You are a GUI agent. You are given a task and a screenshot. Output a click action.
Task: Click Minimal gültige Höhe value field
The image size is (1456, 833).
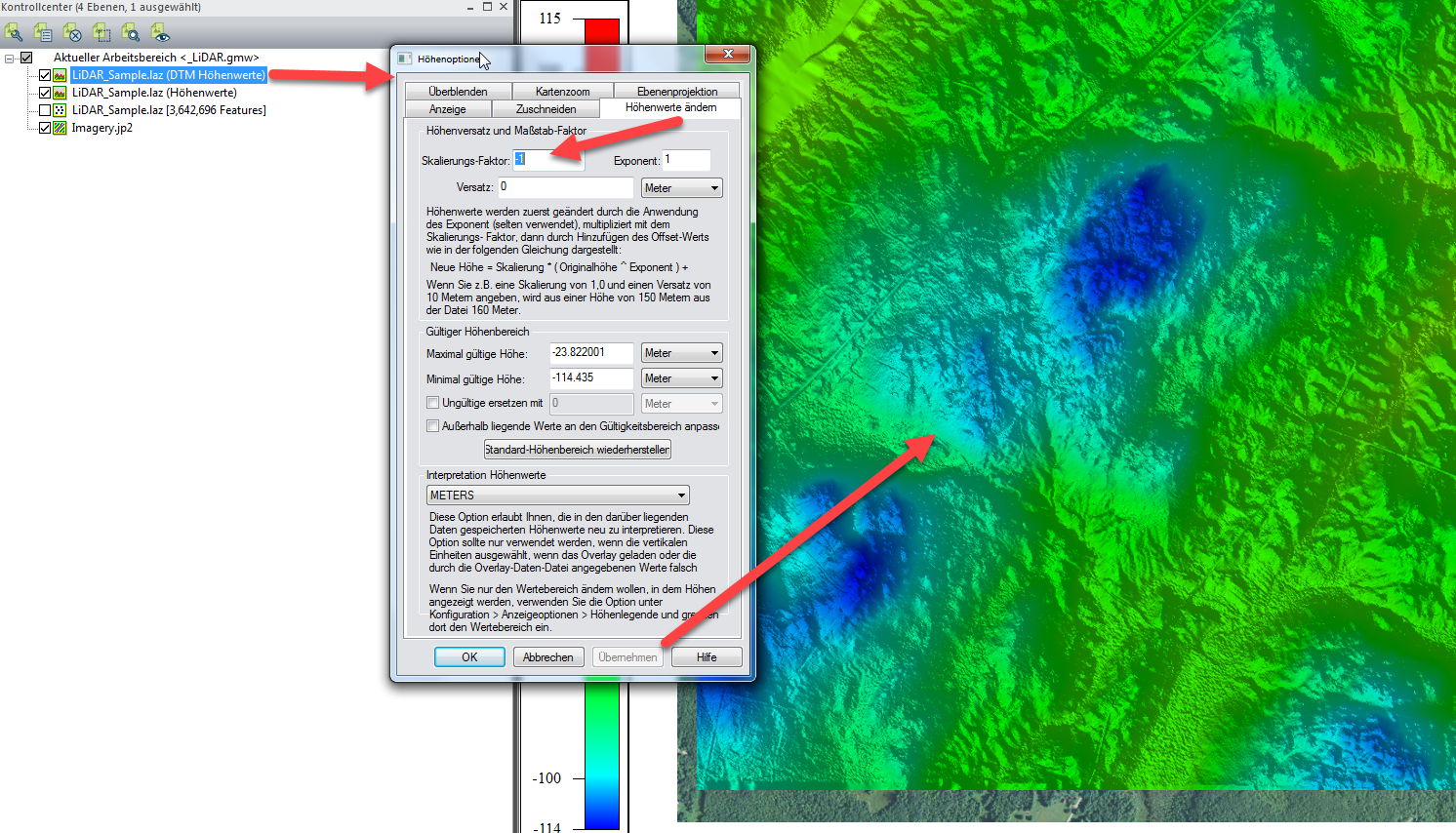591,378
